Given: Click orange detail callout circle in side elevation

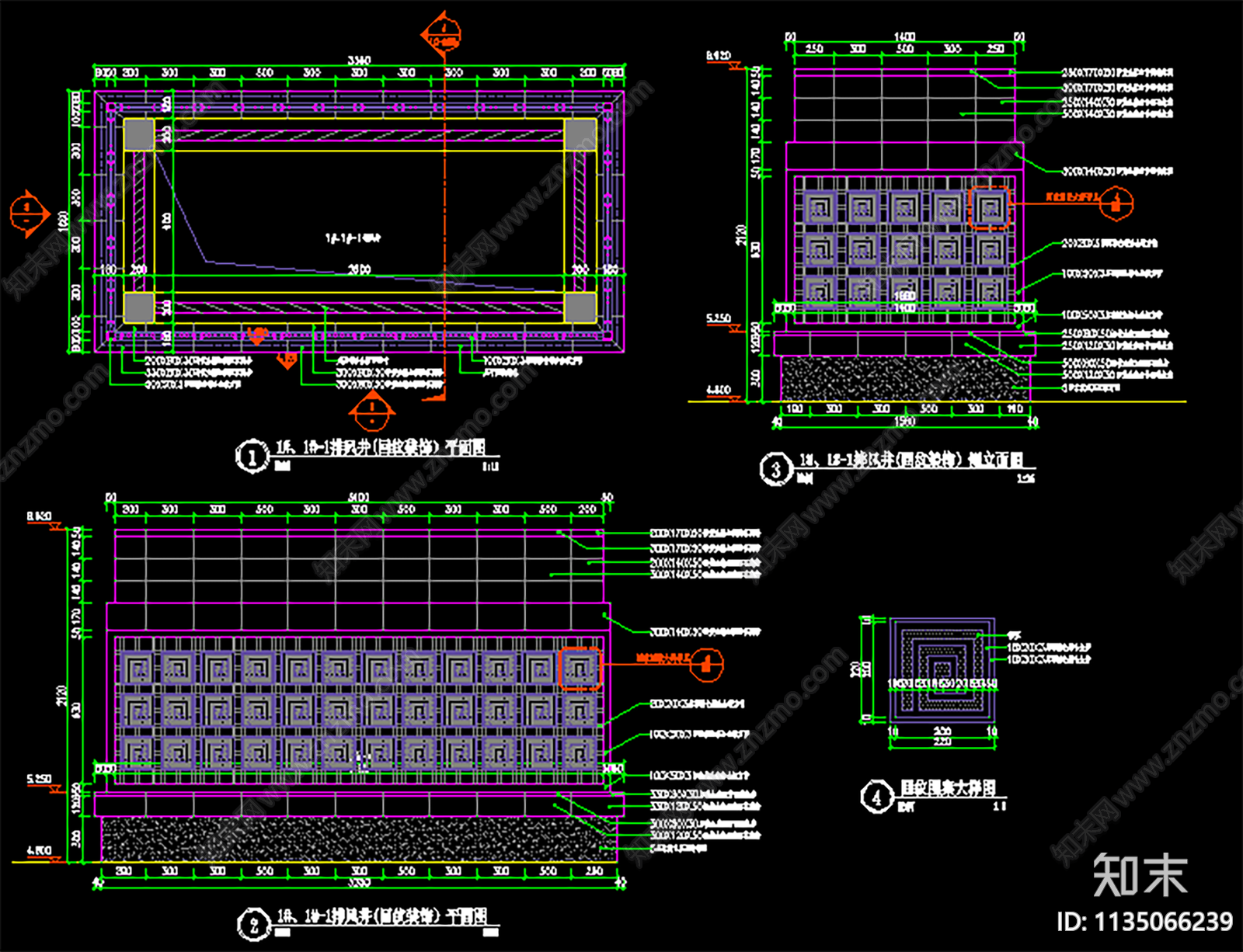Looking at the screenshot, I should tap(1116, 203).
